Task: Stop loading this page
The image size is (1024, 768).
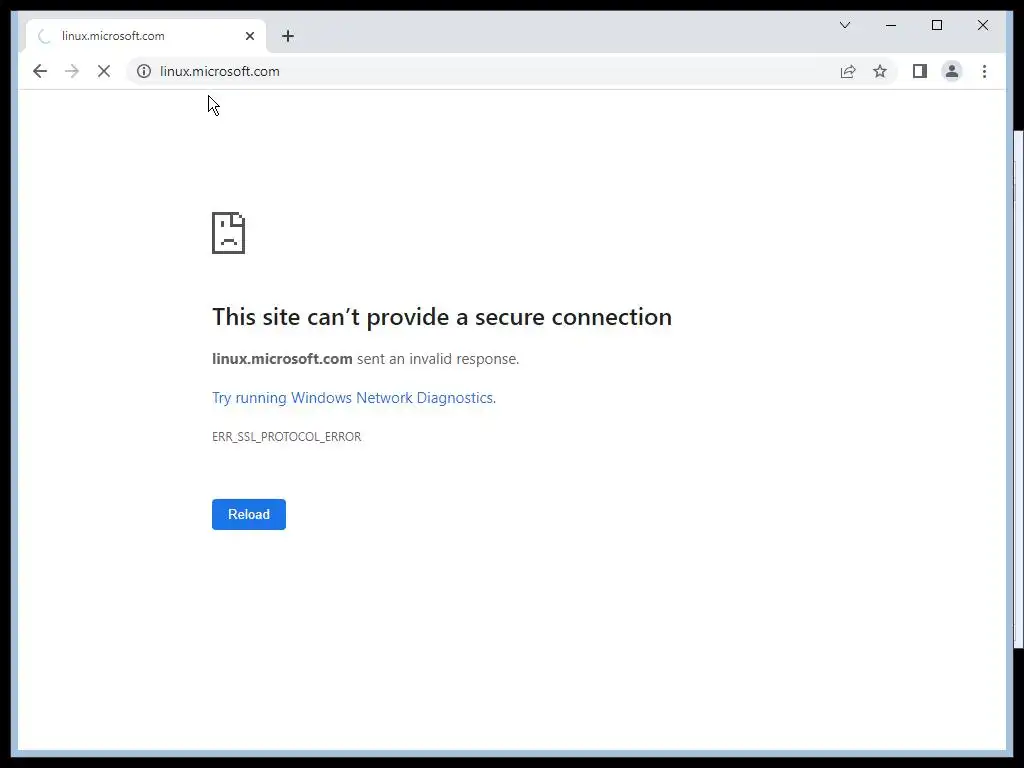Action: (103, 71)
